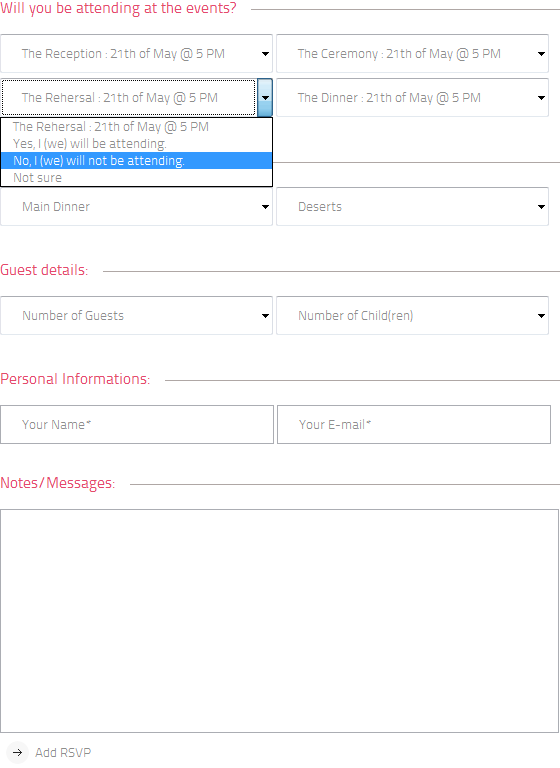Screen dimensions: 560x768
Task: Click the Reception dropdown arrow
Action: click(265, 54)
